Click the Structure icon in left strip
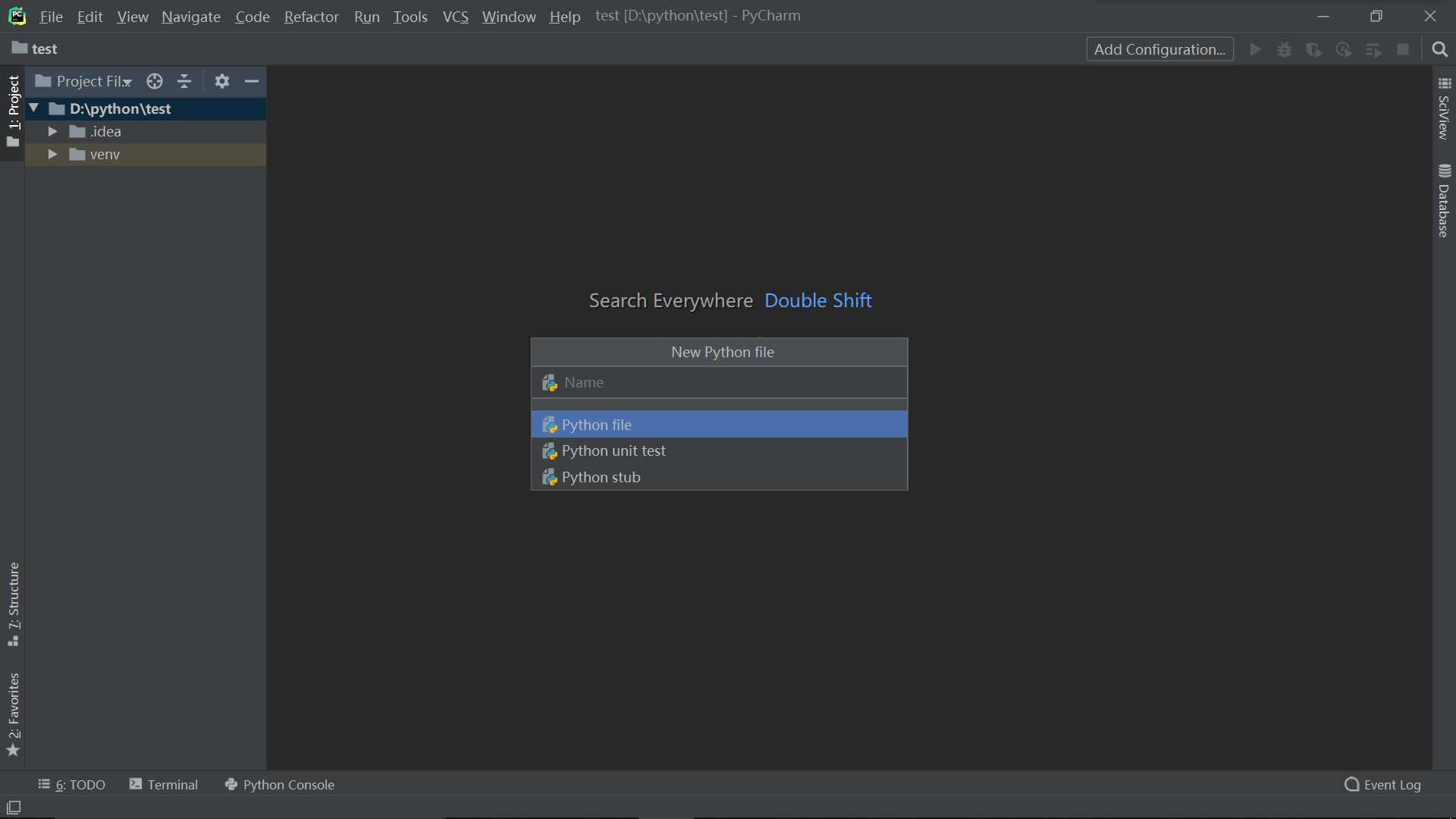 (x=13, y=642)
